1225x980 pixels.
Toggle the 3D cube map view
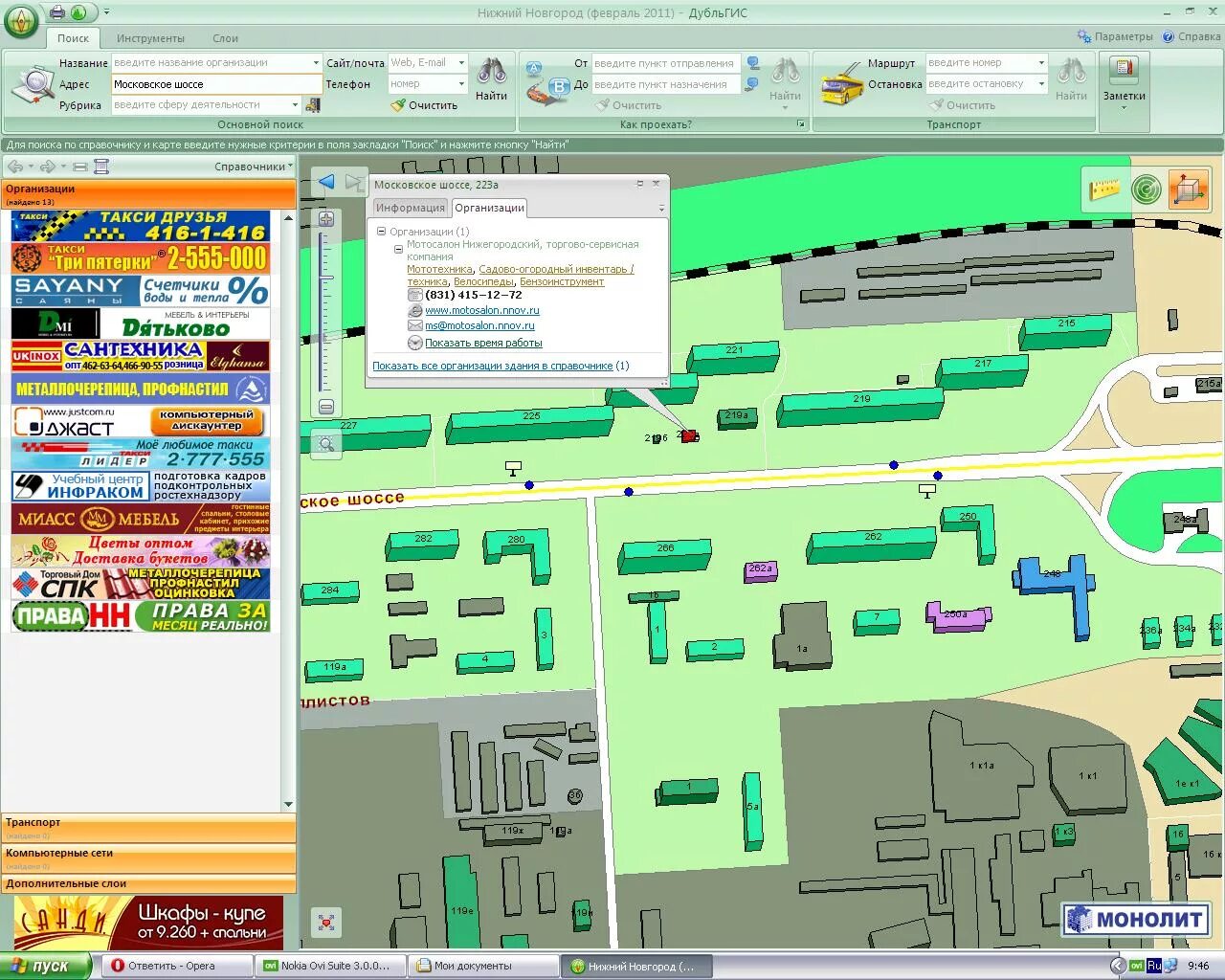point(1189,189)
